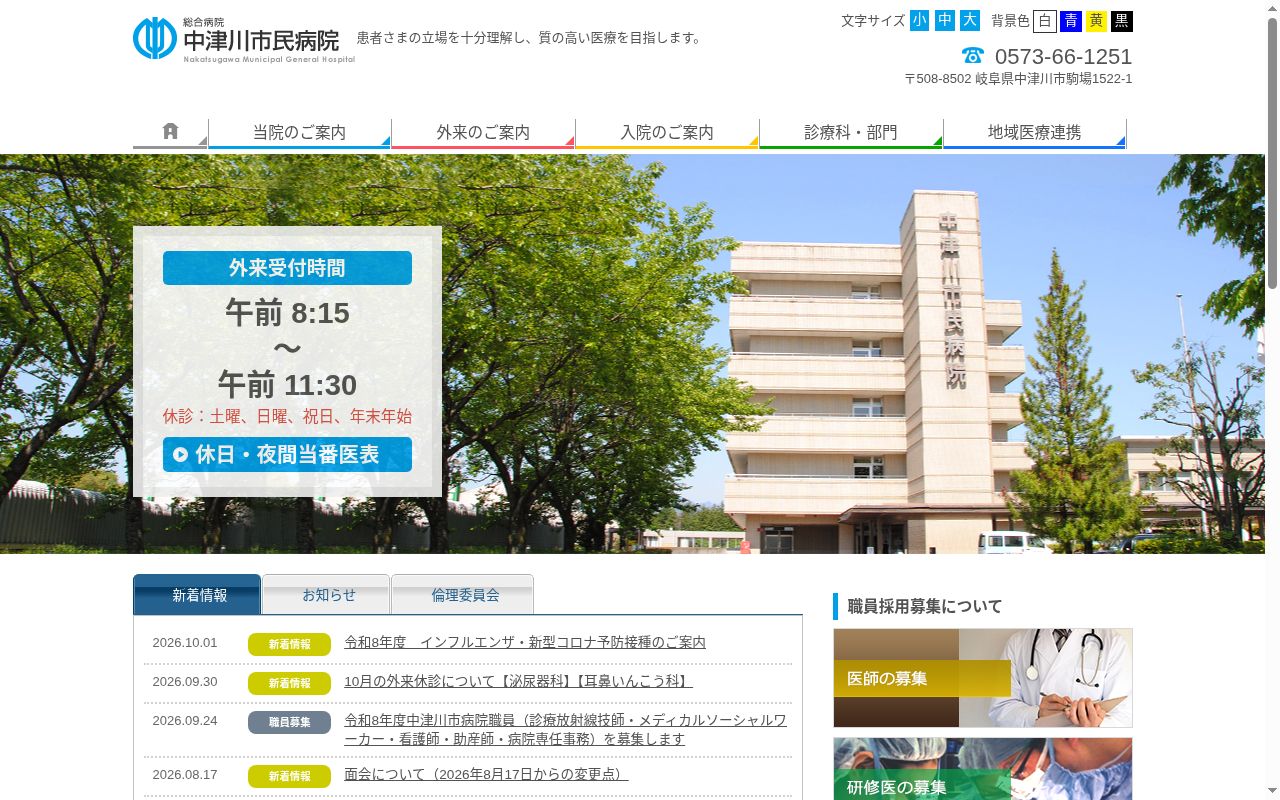Viewport: 1280px width, 800px height.
Task: Click the 外来受付時間 blue heading button
Action: (x=287, y=268)
